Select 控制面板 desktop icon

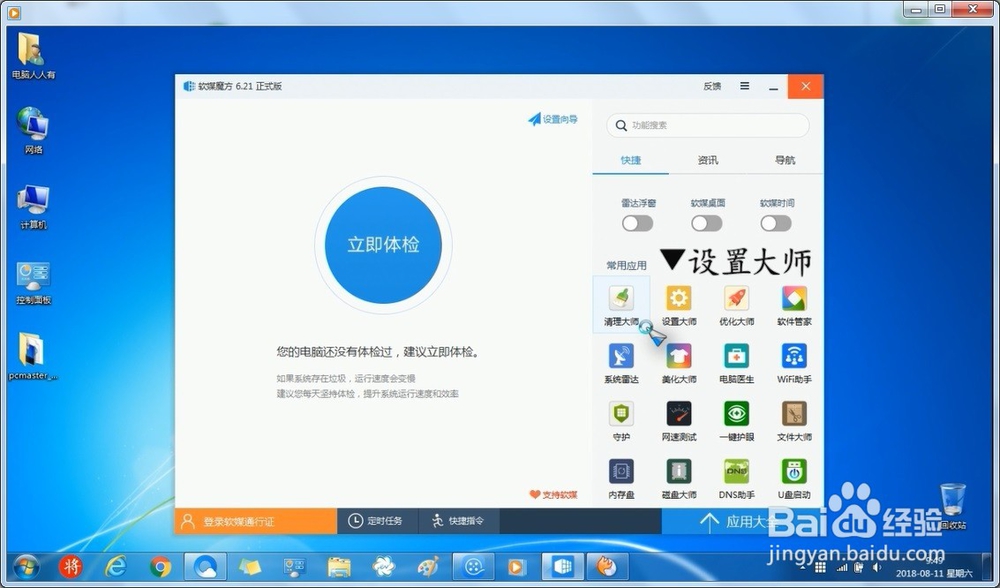33,283
